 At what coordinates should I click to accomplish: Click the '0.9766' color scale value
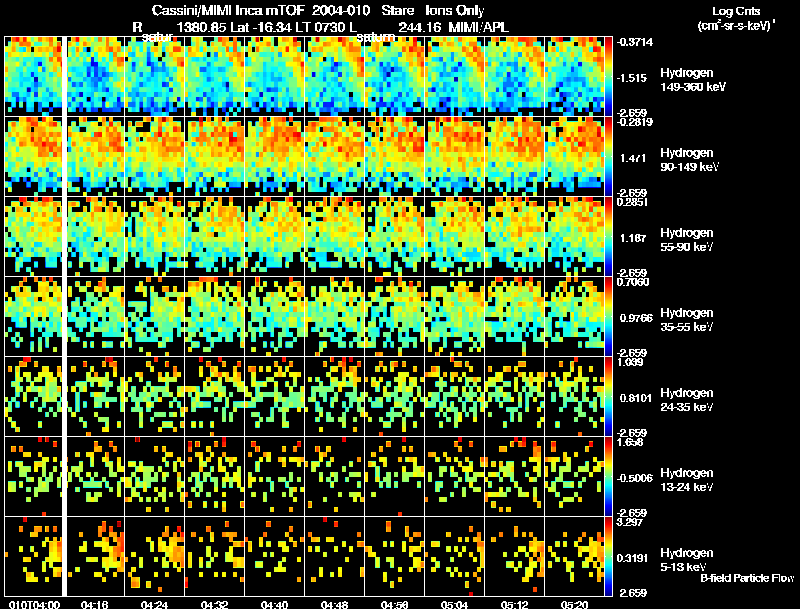pyautogui.click(x=636, y=318)
